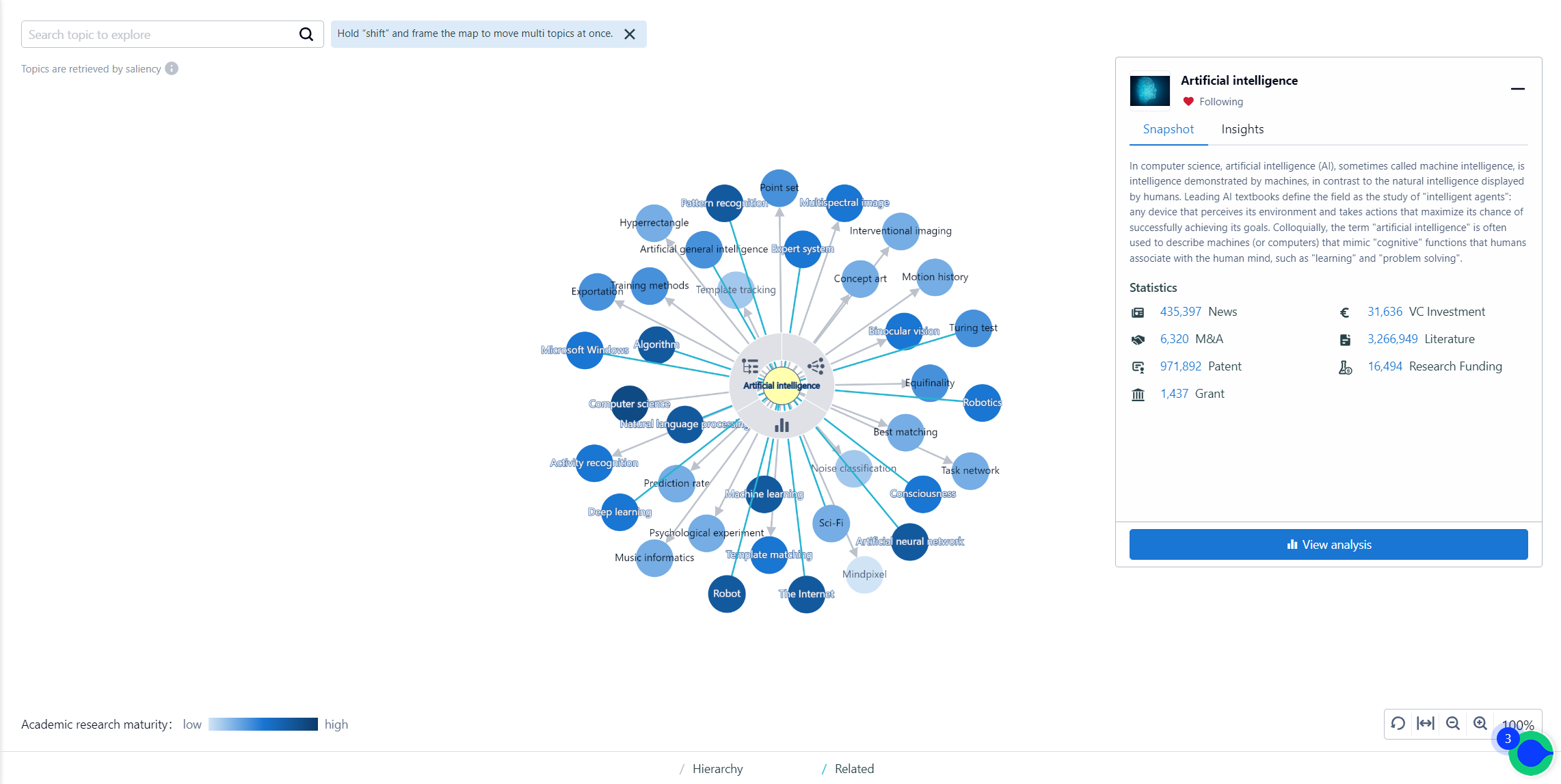Open the saliency info tooltip icon
The image size is (1561, 784).
pyautogui.click(x=172, y=68)
